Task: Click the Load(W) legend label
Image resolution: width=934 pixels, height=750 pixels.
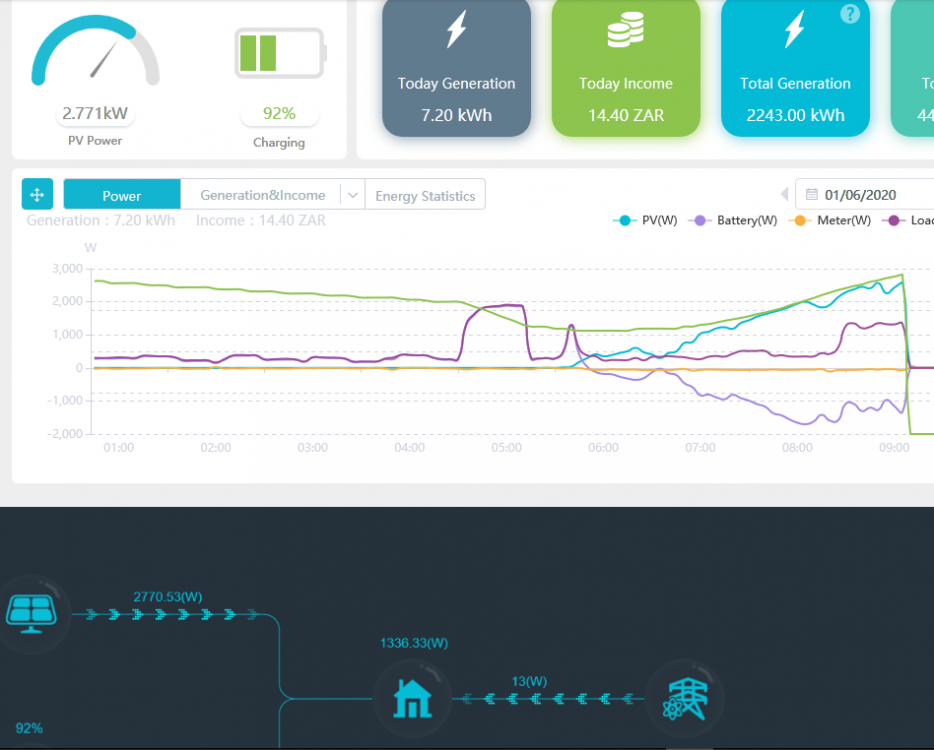Action: click(912, 220)
